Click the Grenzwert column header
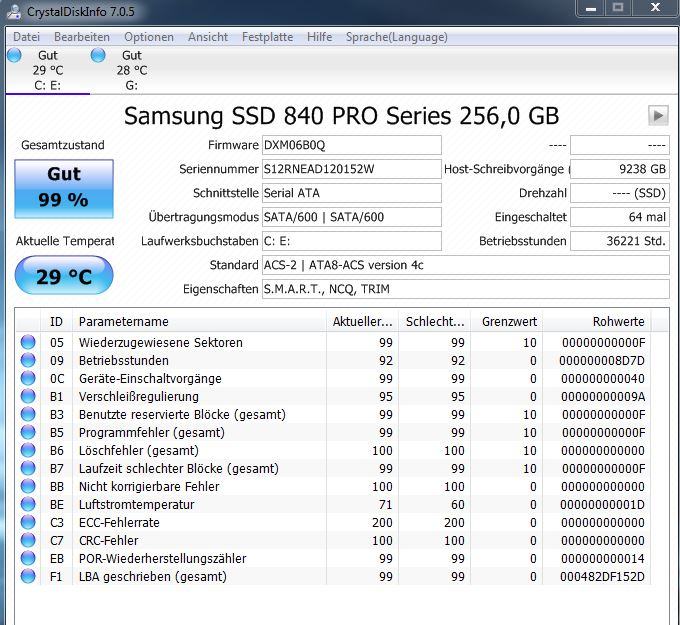680x625 pixels. click(x=507, y=321)
